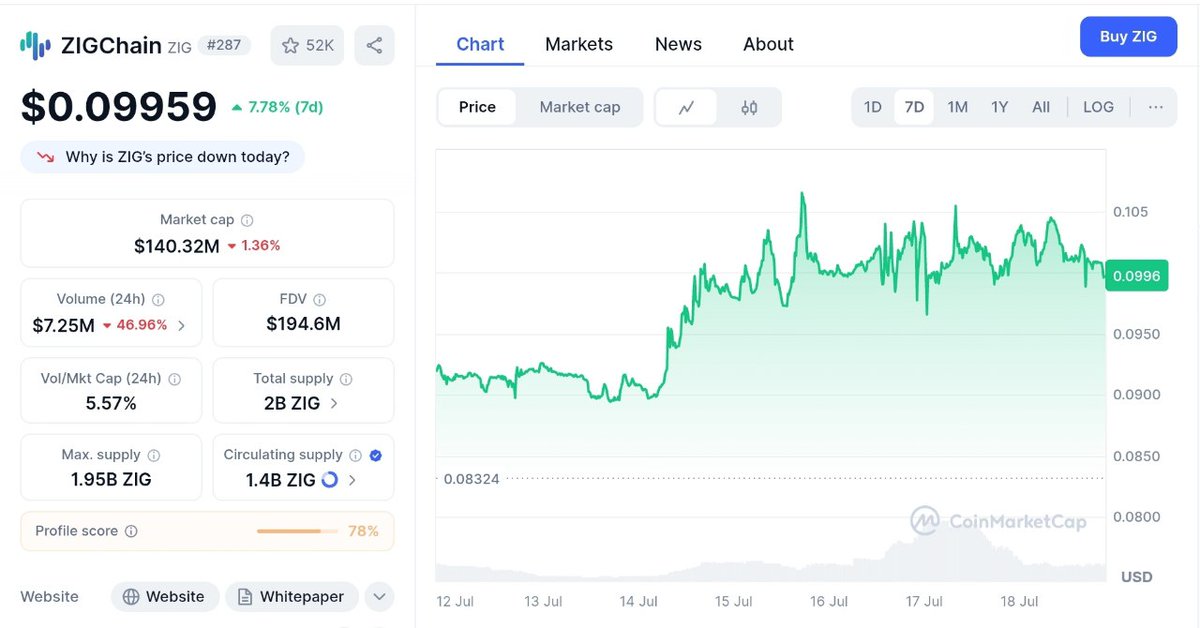
Task: Click the 0.0996 current price label
Action: [1135, 276]
